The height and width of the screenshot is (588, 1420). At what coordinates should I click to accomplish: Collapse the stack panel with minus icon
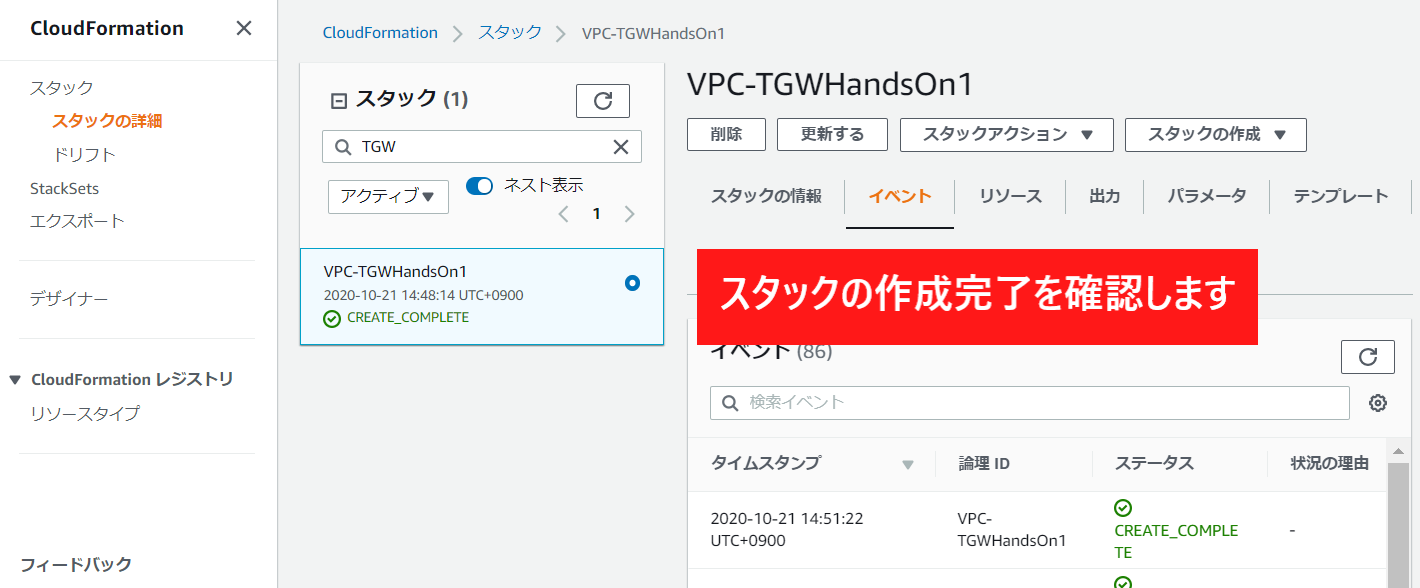(x=338, y=100)
